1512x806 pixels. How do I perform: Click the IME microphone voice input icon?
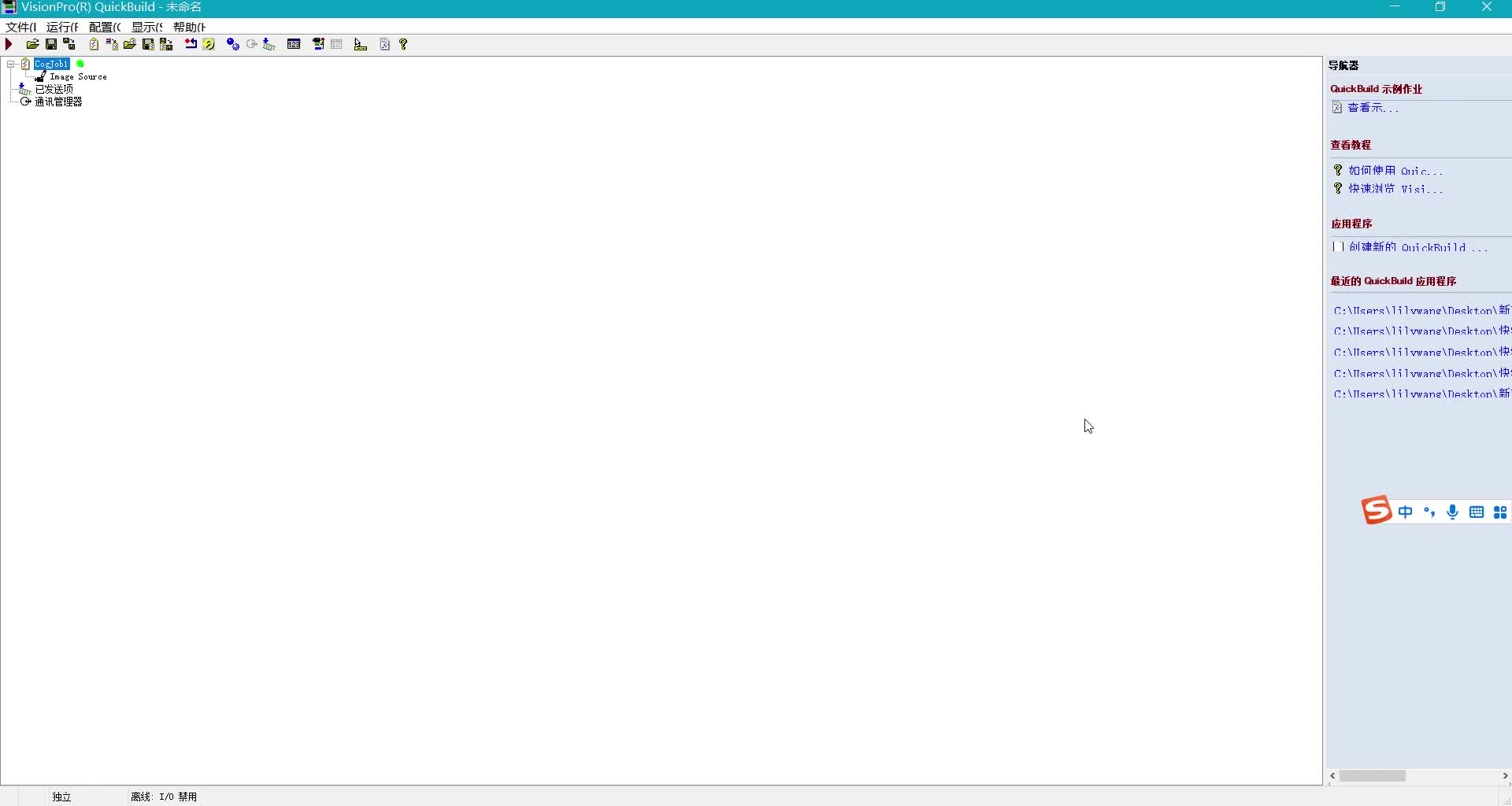1454,512
